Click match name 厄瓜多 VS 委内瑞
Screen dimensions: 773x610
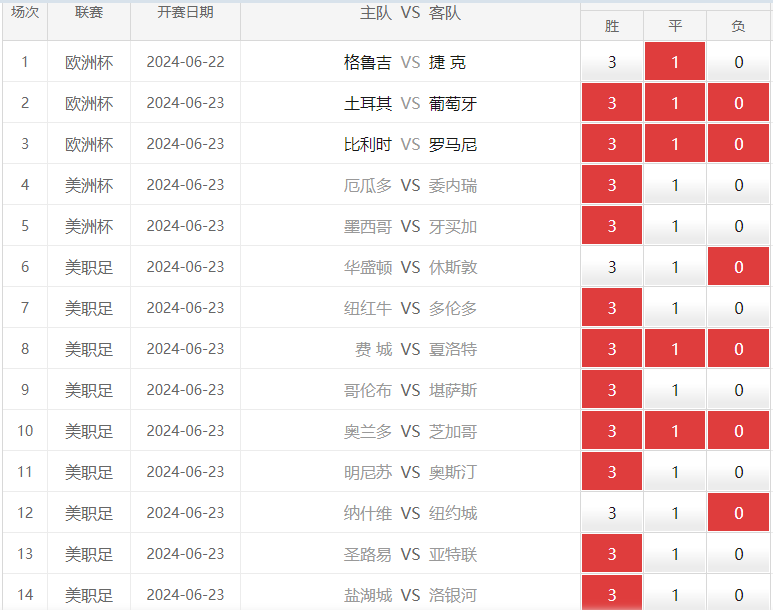pyautogui.click(x=410, y=185)
